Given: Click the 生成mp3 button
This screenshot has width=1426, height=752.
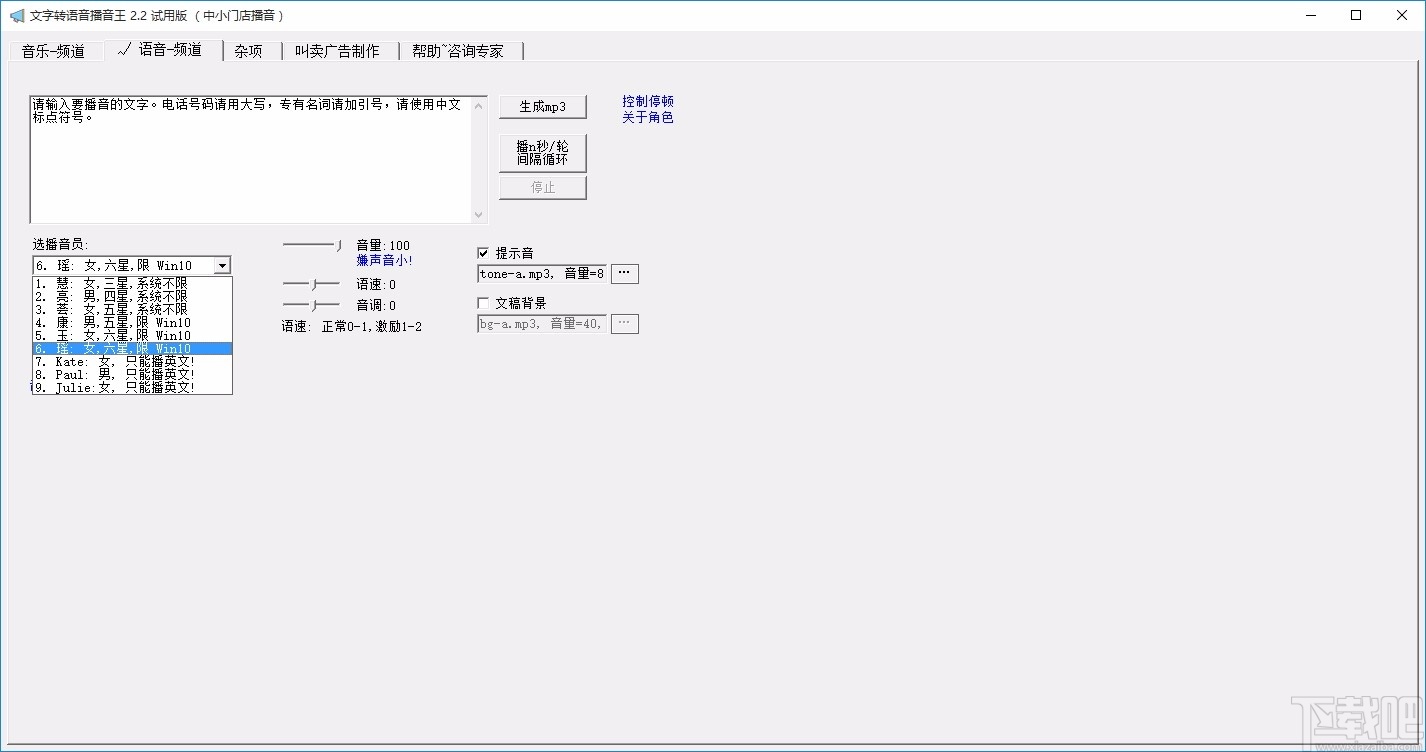Looking at the screenshot, I should [x=542, y=106].
